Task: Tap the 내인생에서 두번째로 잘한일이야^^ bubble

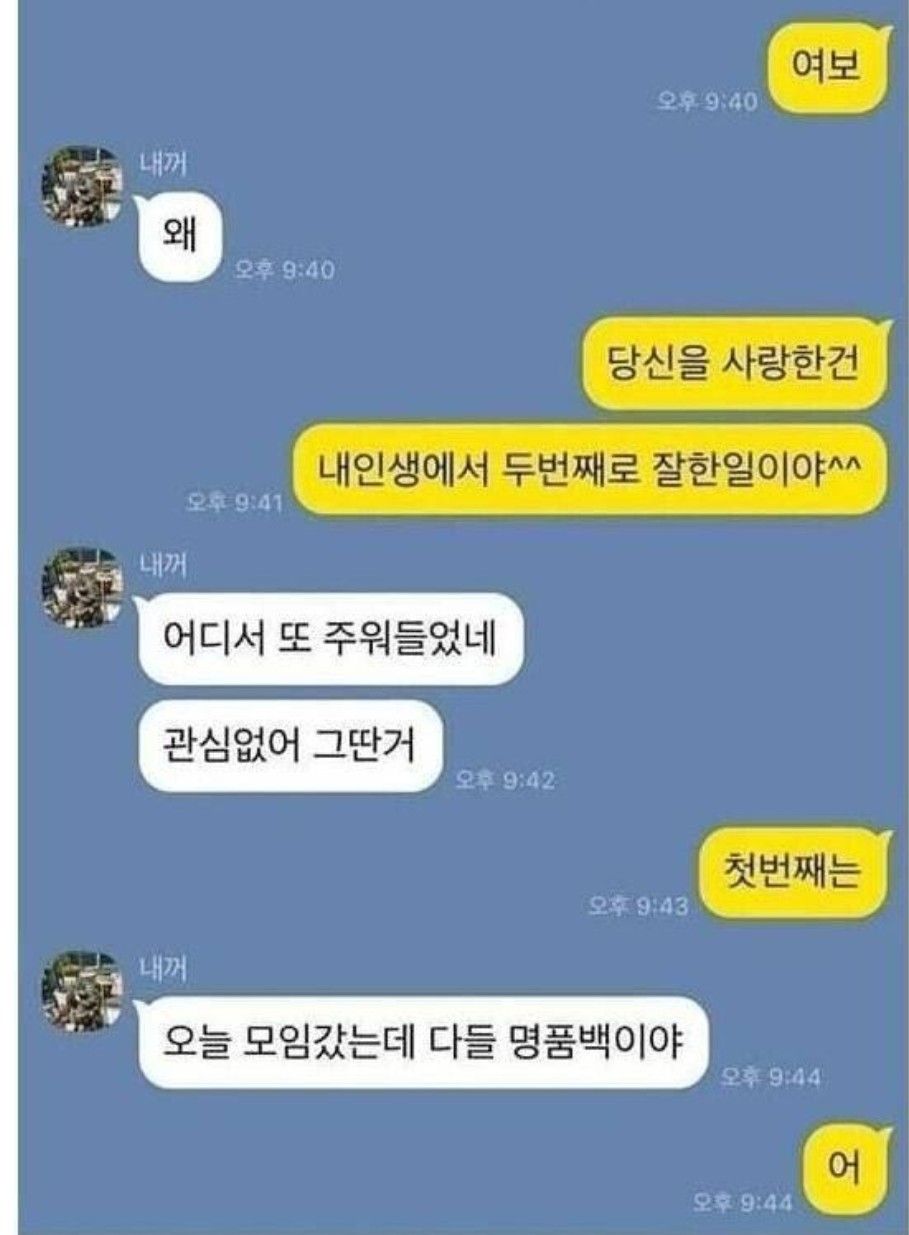Action: pos(590,468)
